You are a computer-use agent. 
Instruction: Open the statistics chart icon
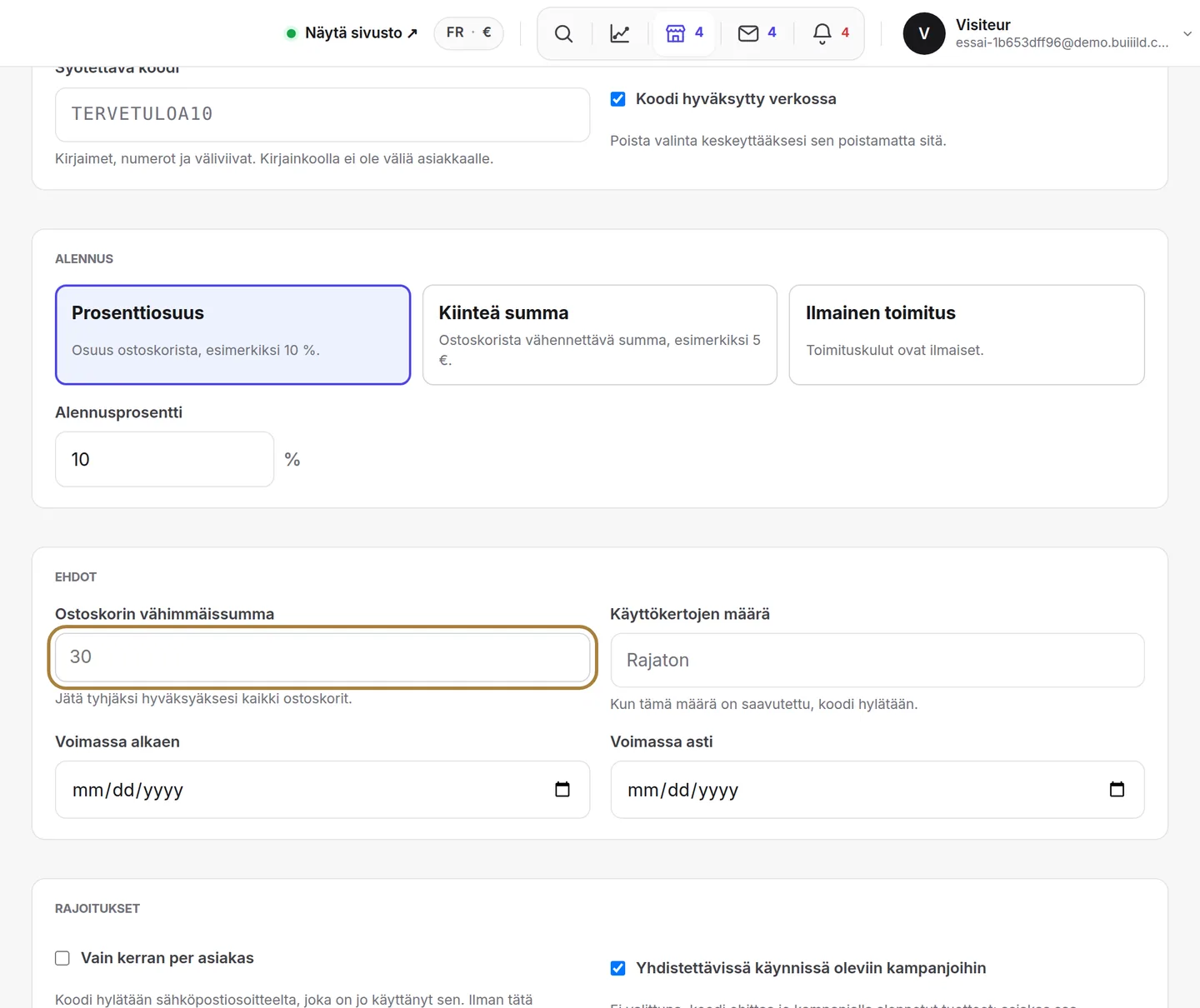click(620, 33)
